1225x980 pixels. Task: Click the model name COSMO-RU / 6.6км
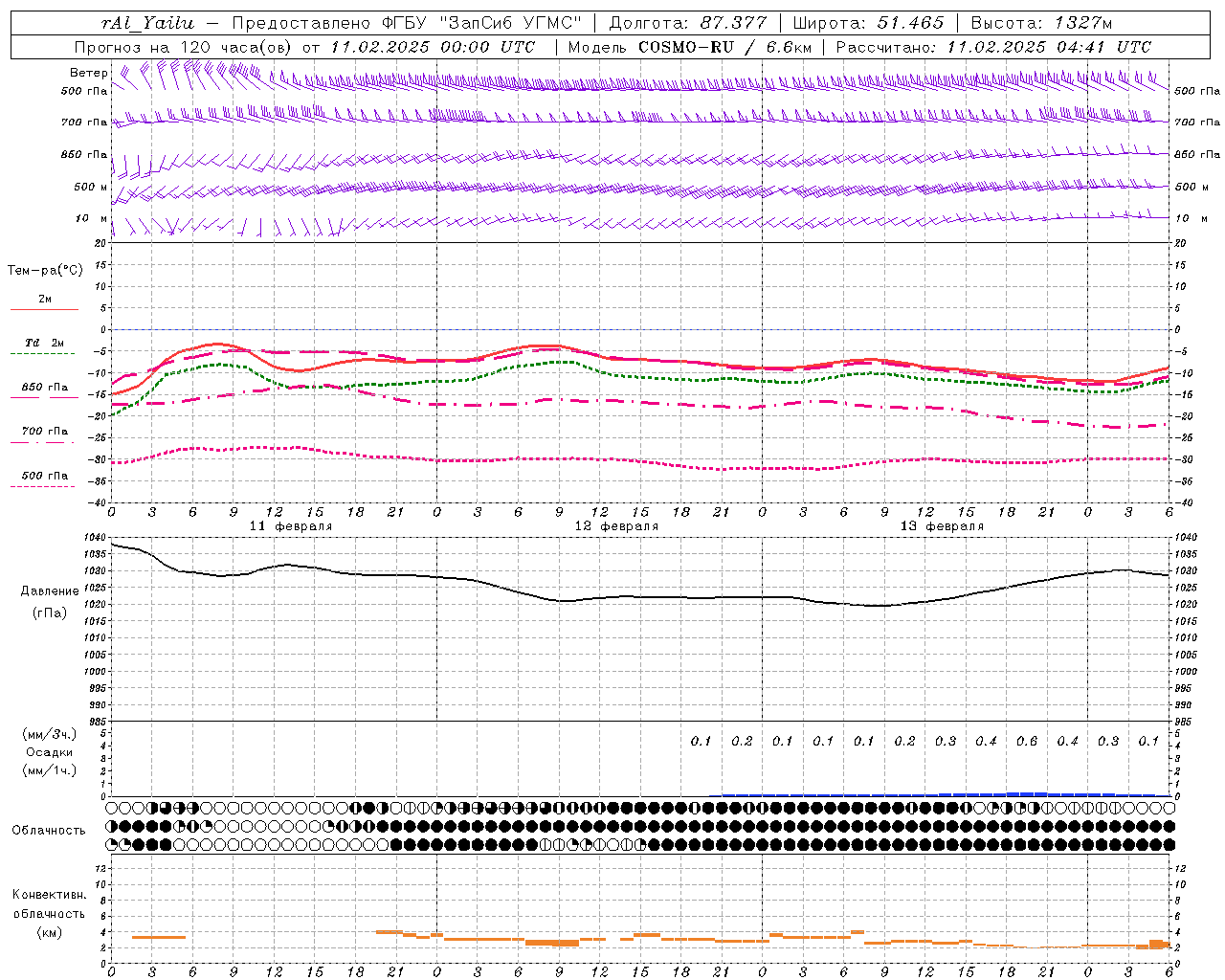click(x=724, y=47)
